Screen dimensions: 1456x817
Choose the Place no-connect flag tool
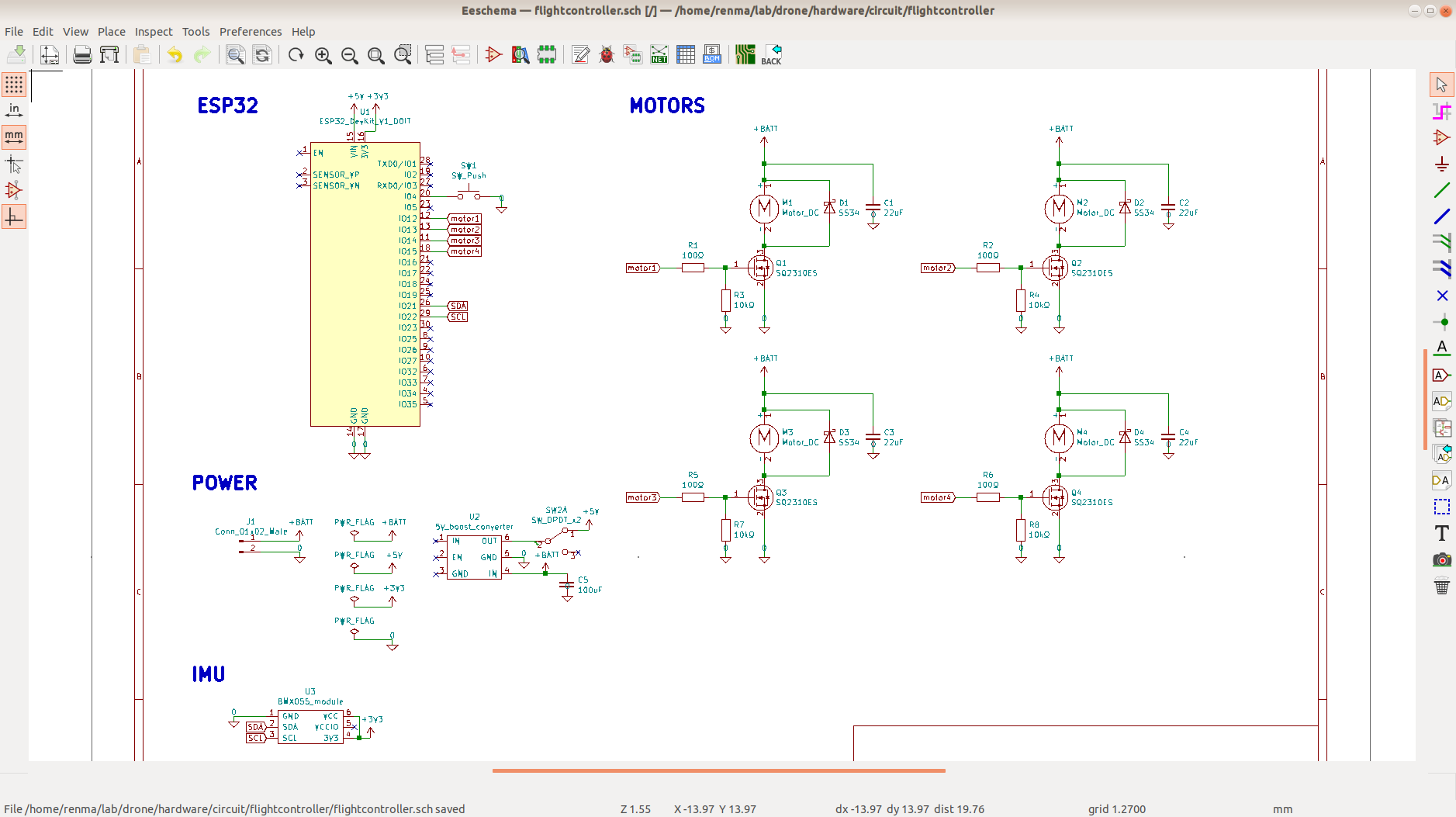click(x=1442, y=296)
